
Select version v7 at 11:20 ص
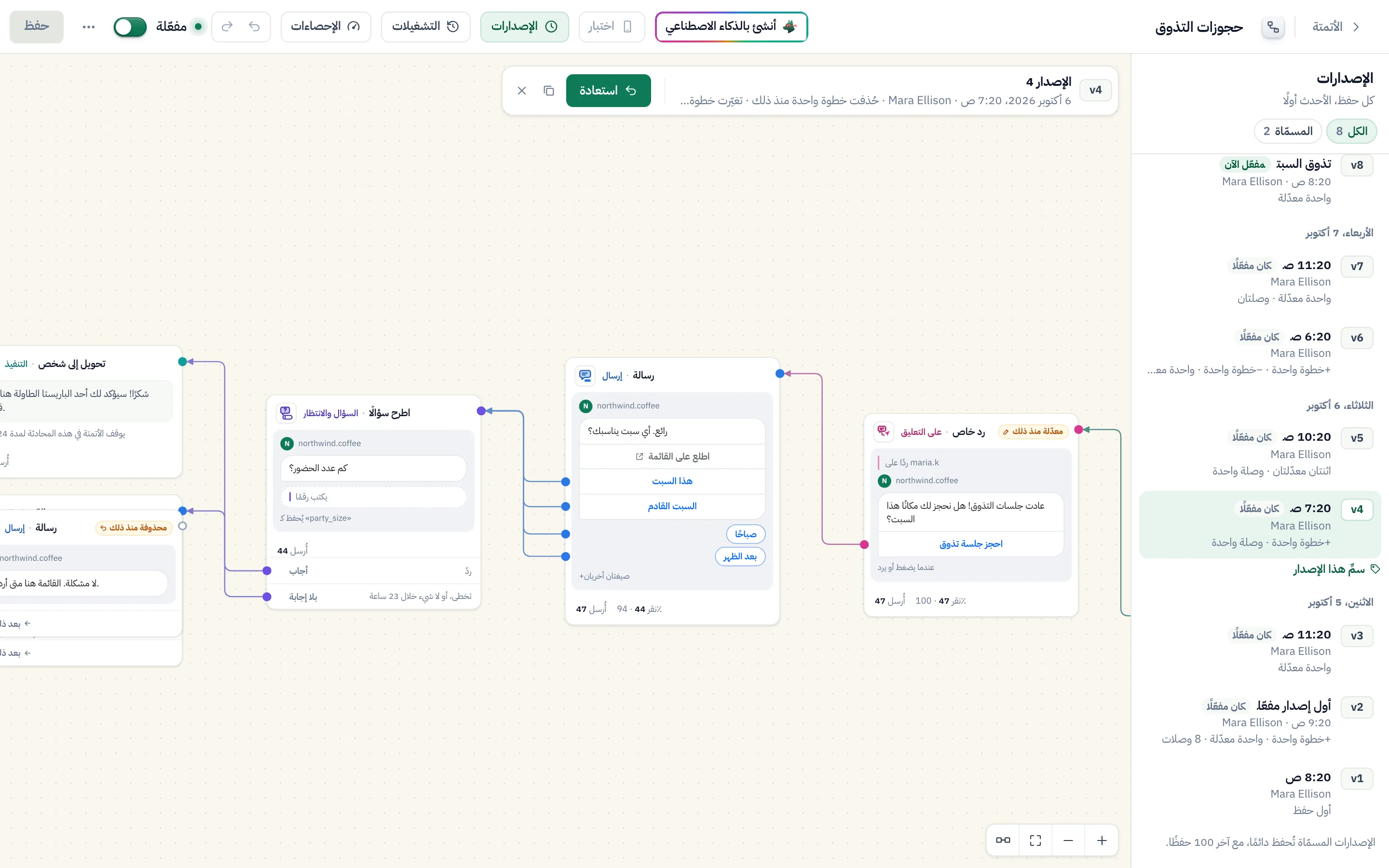[x=1260, y=281]
